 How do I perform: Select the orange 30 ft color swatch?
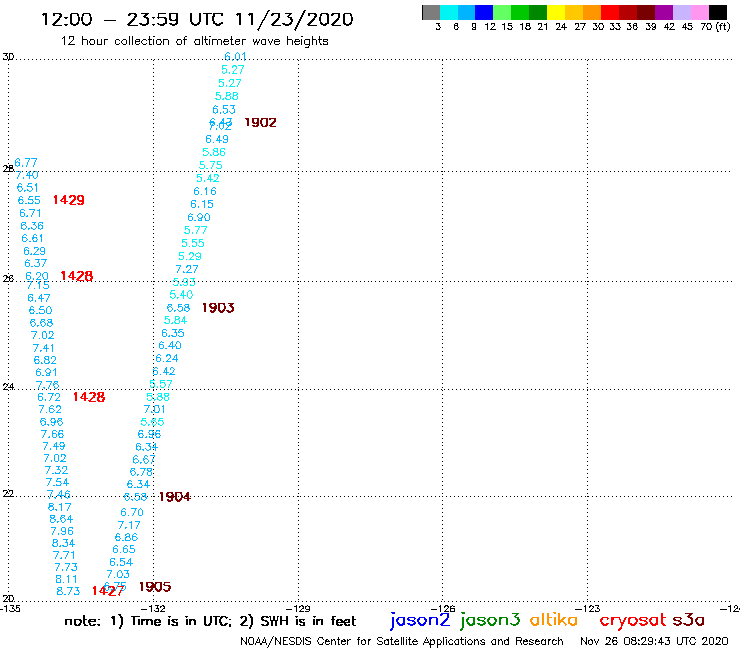tap(592, 12)
